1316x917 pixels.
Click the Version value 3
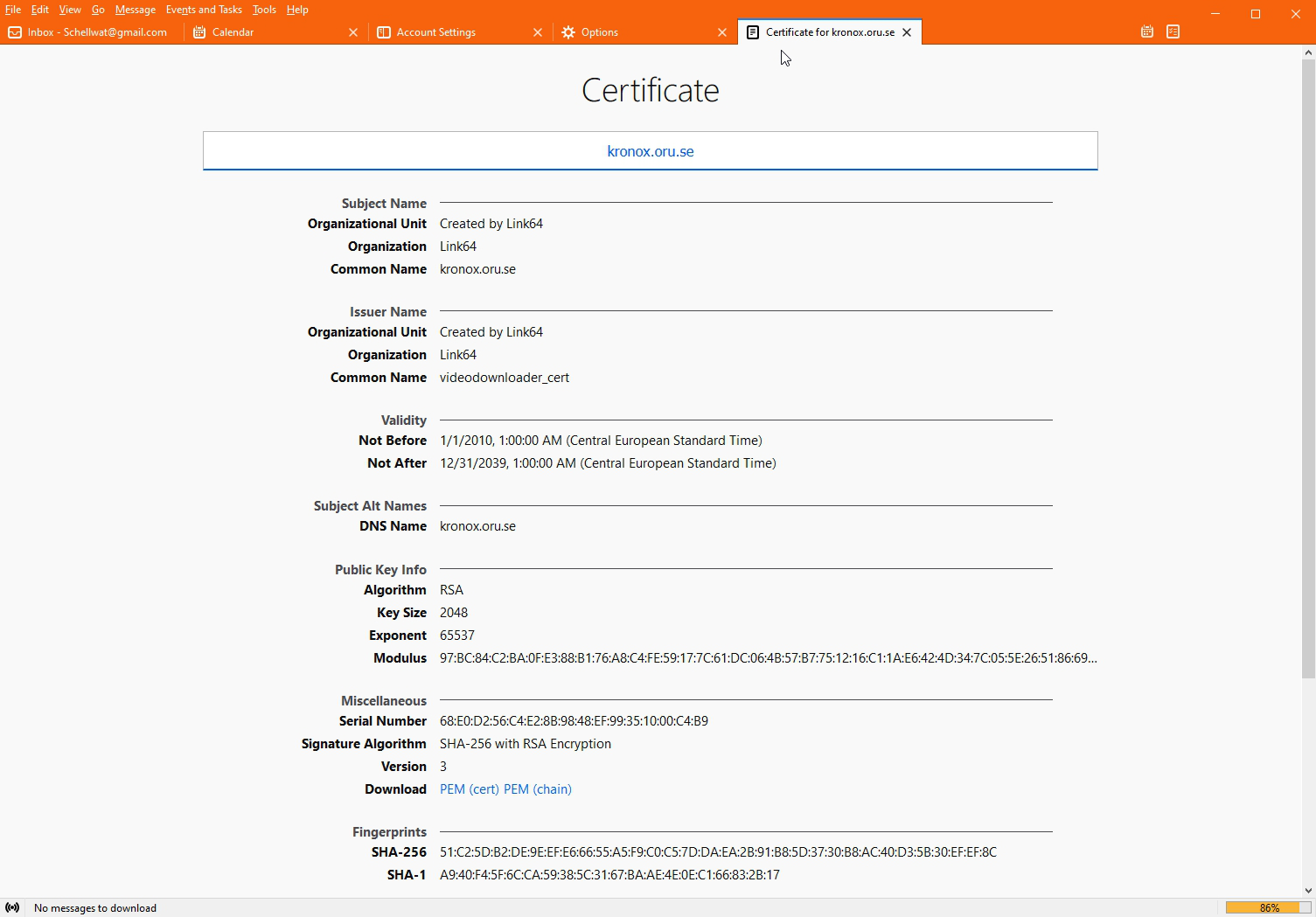point(443,767)
